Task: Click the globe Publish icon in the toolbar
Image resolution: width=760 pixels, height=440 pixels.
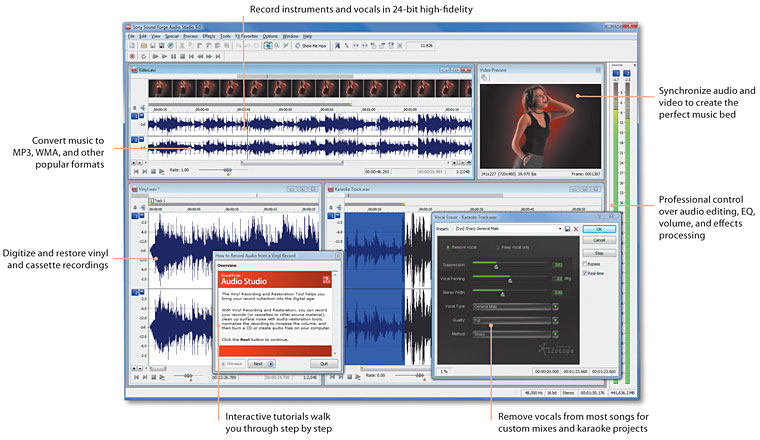Action: (x=171, y=46)
